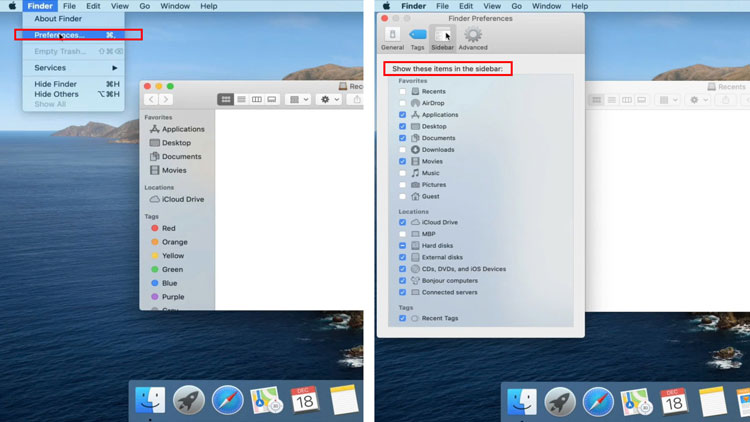This screenshot has width=750, height=422.
Task: Choose About Finder from the open menu
Action: pos(58,19)
